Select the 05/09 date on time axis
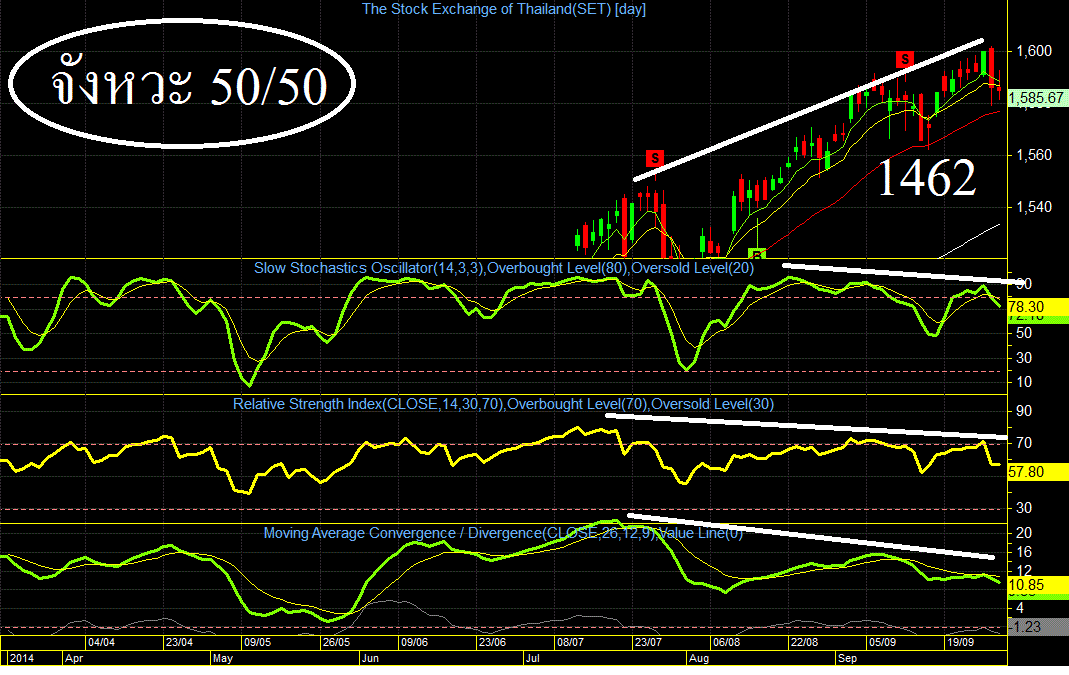The height and width of the screenshot is (675, 1069). point(883,642)
